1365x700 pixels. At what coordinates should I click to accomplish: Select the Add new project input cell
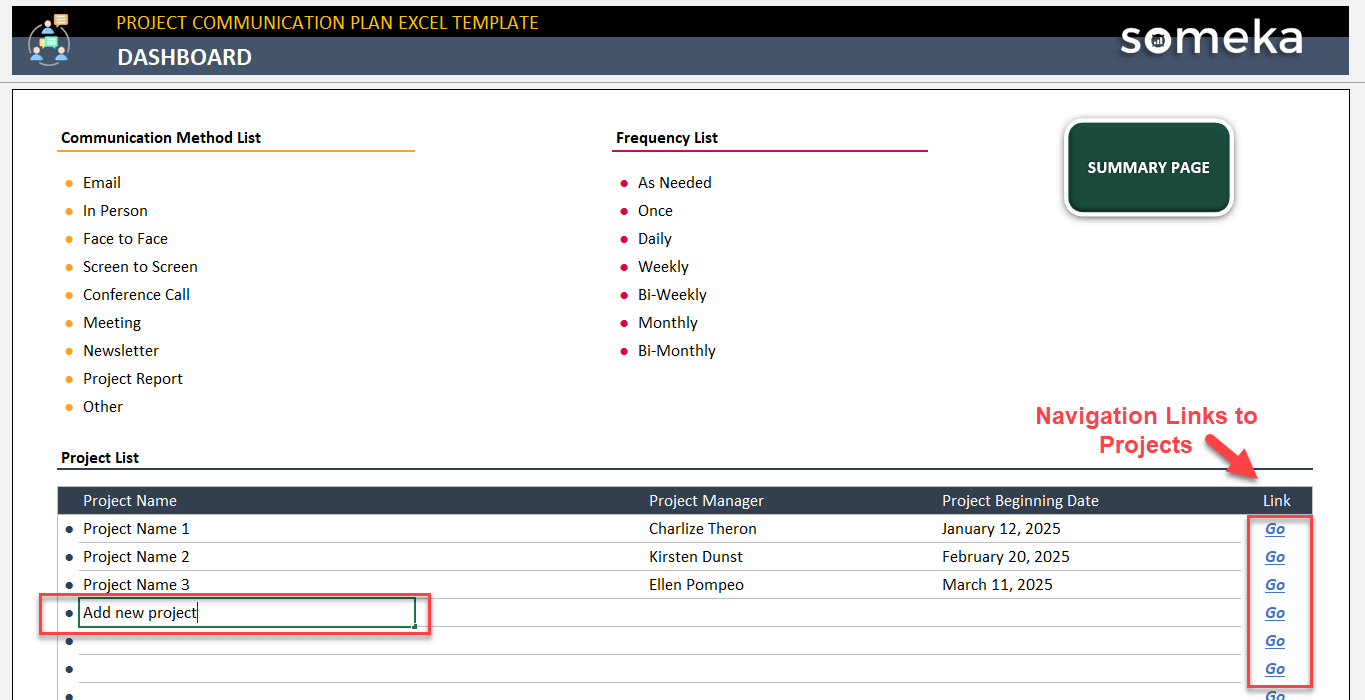[x=246, y=613]
